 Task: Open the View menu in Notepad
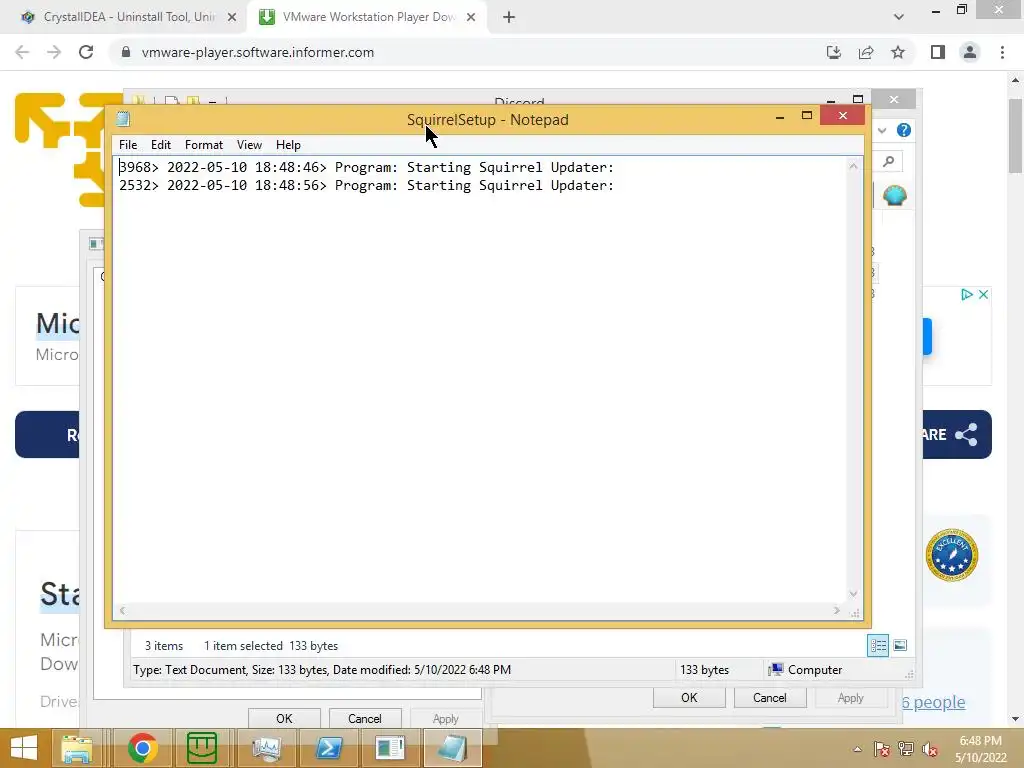pyautogui.click(x=249, y=145)
